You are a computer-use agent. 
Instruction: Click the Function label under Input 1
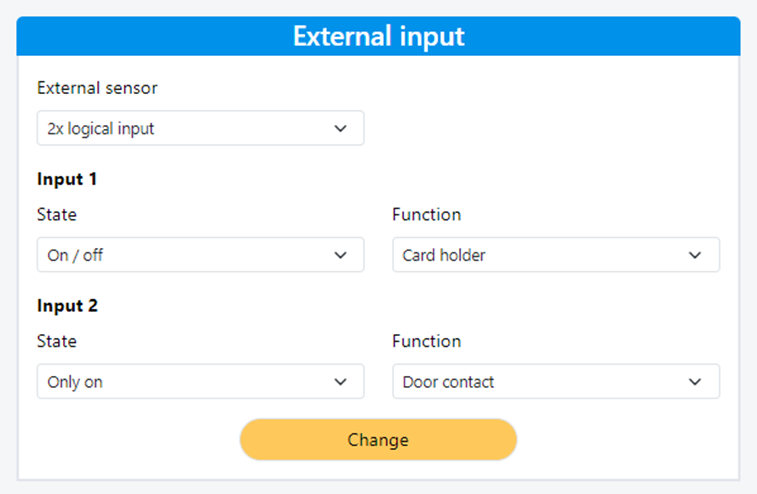(x=427, y=214)
